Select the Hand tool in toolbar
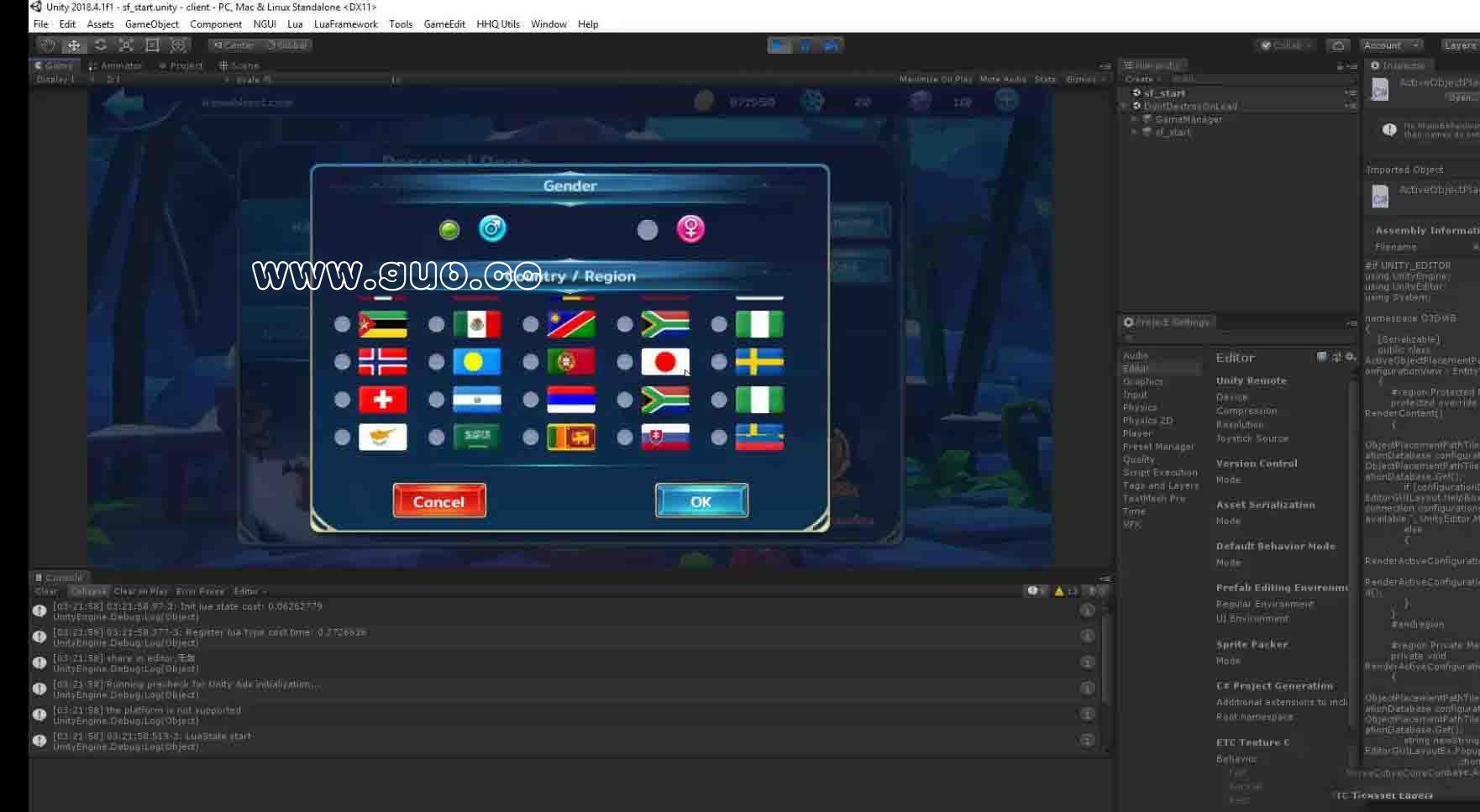Screen dimensions: 1480x812 (48, 45)
